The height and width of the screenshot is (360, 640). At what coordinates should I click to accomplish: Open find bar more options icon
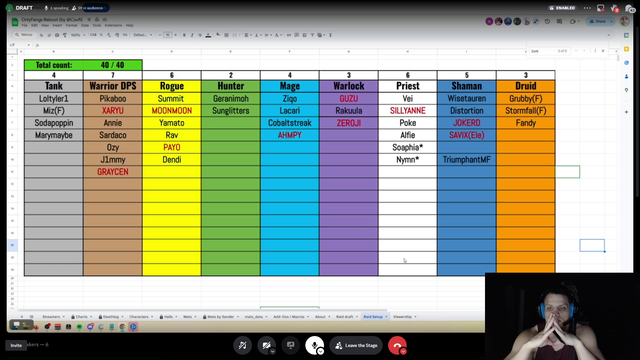click(595, 51)
